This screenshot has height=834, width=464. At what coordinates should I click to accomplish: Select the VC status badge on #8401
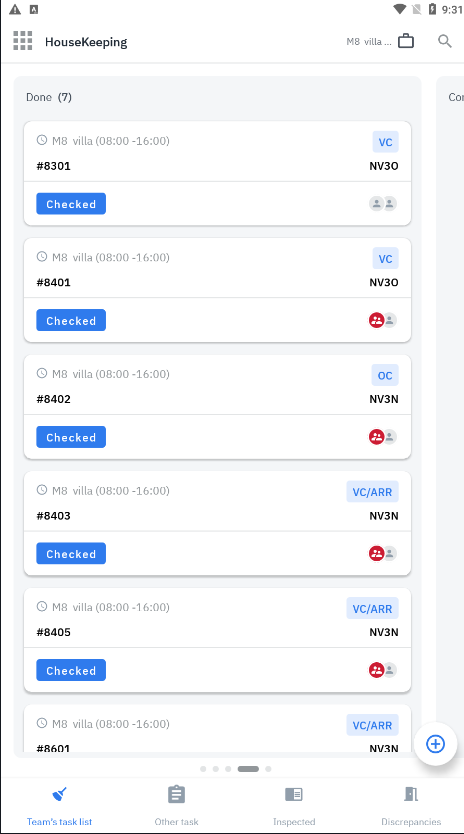[x=385, y=258]
